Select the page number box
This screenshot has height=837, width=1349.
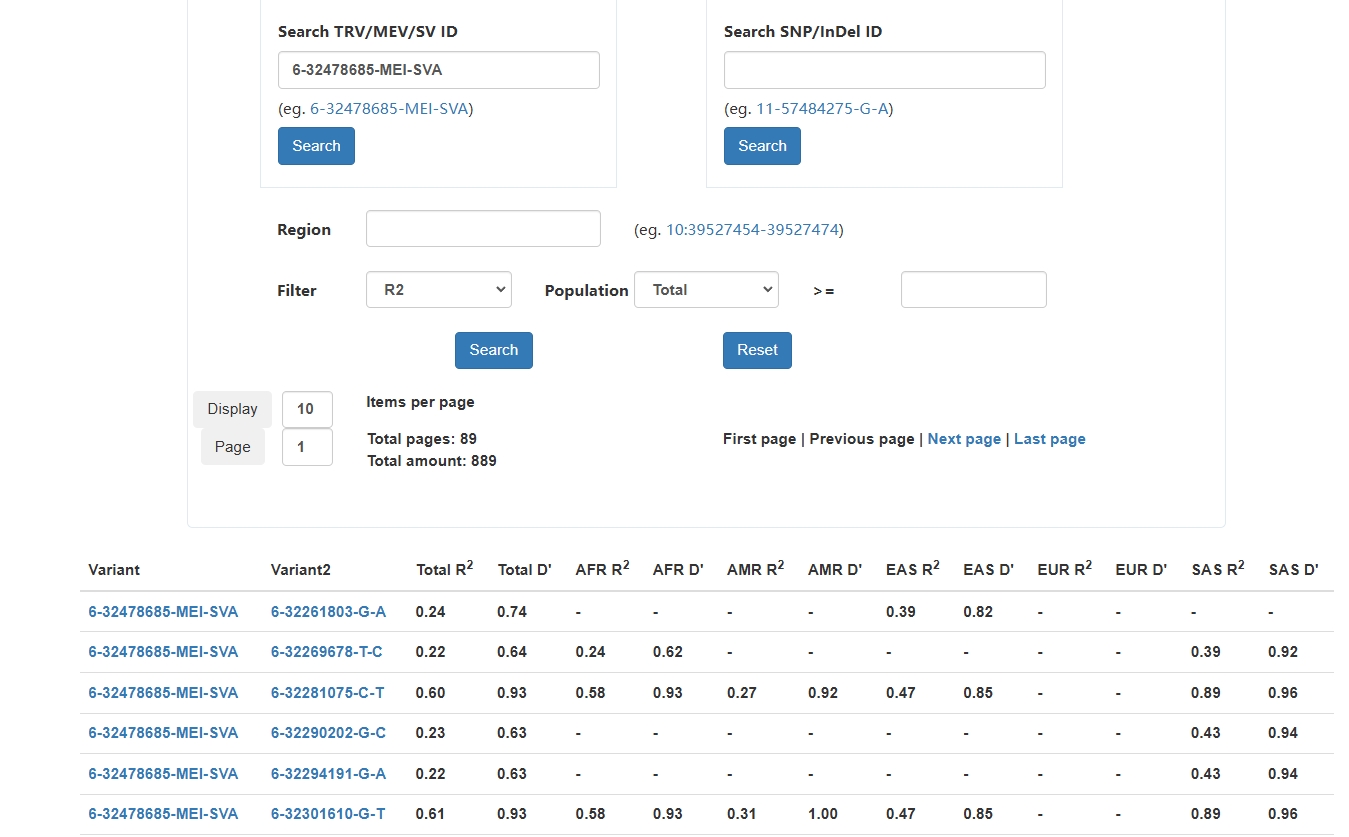tap(307, 447)
